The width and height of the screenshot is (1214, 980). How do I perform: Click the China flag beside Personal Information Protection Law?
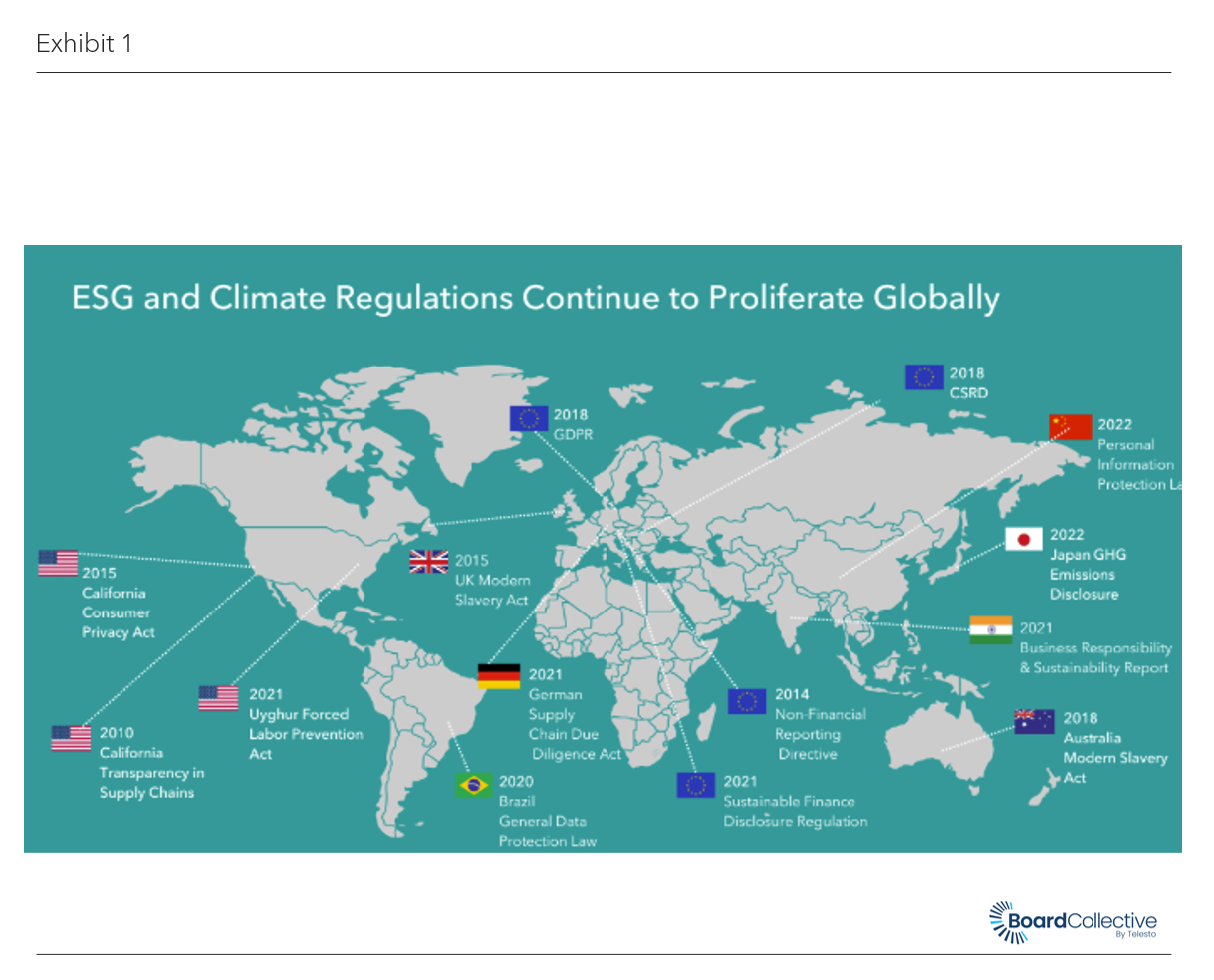(1070, 427)
